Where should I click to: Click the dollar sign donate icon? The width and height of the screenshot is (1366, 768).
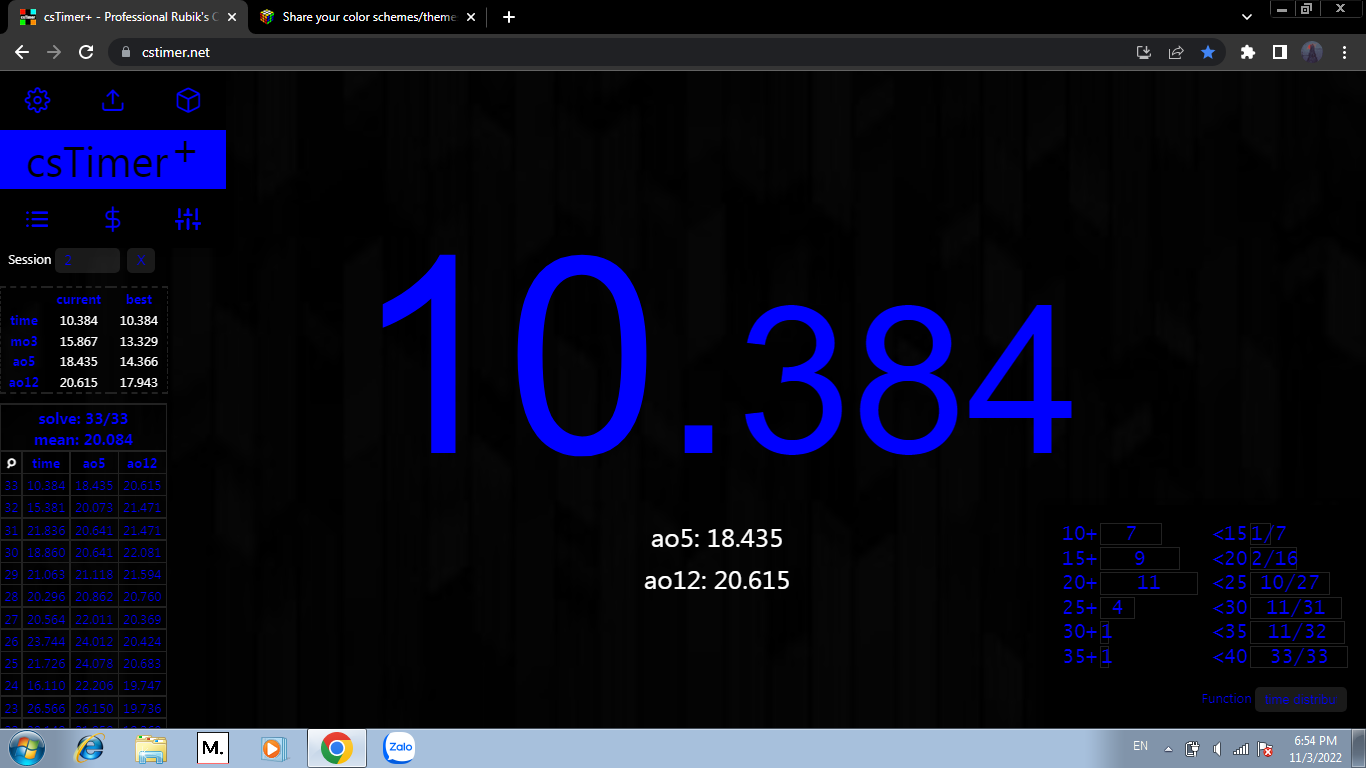pos(113,219)
